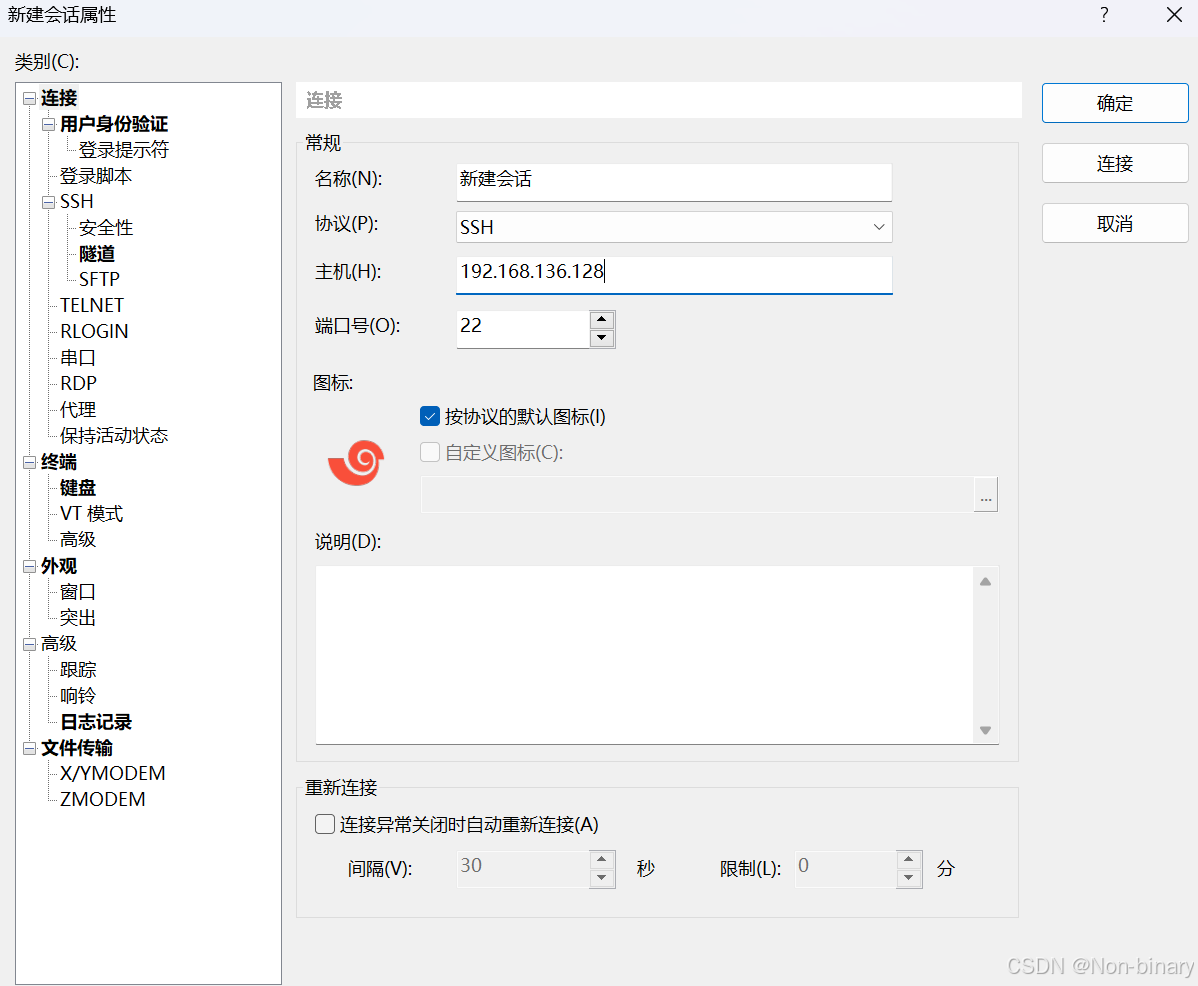
Task: Select ZMODEM in category tree
Action: pyautogui.click(x=102, y=800)
